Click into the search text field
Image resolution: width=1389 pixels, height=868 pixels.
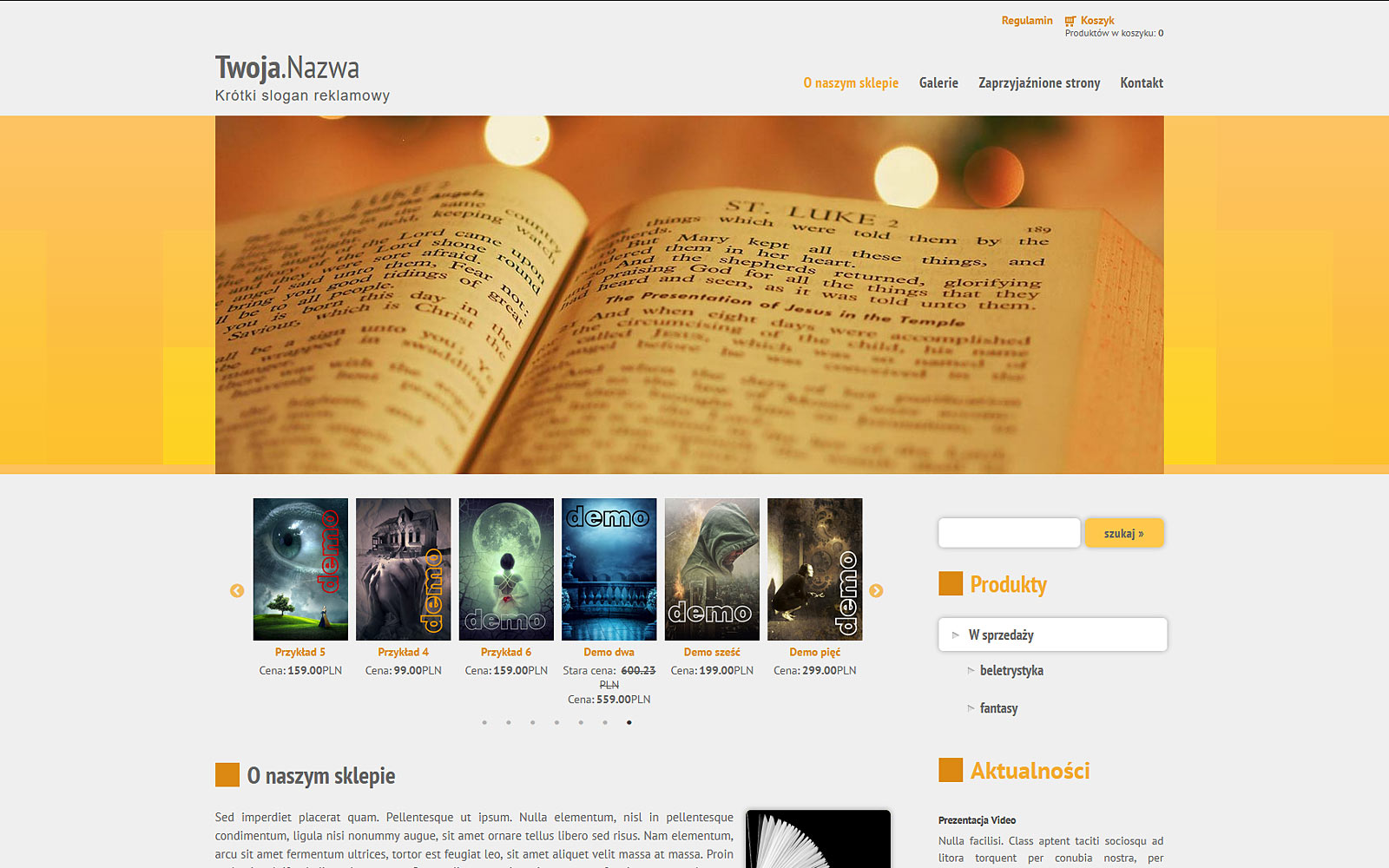coord(1009,533)
